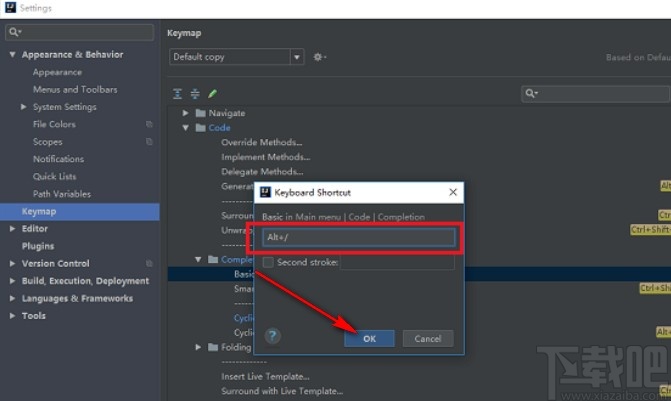Click the expand all icon in Keymap toolbar
This screenshot has width=671, height=401.
[178, 94]
